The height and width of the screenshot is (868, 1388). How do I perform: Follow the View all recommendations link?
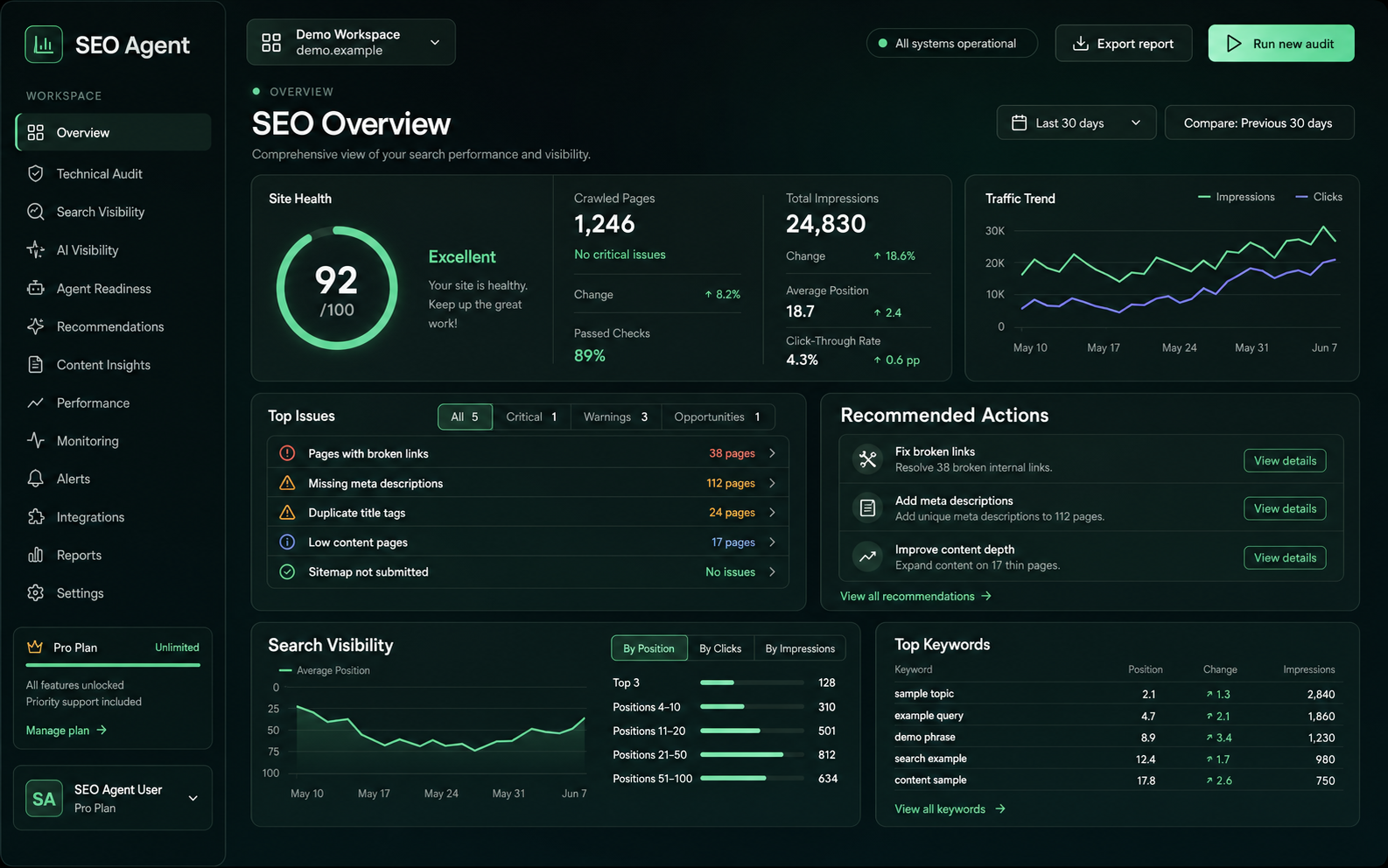click(x=915, y=596)
